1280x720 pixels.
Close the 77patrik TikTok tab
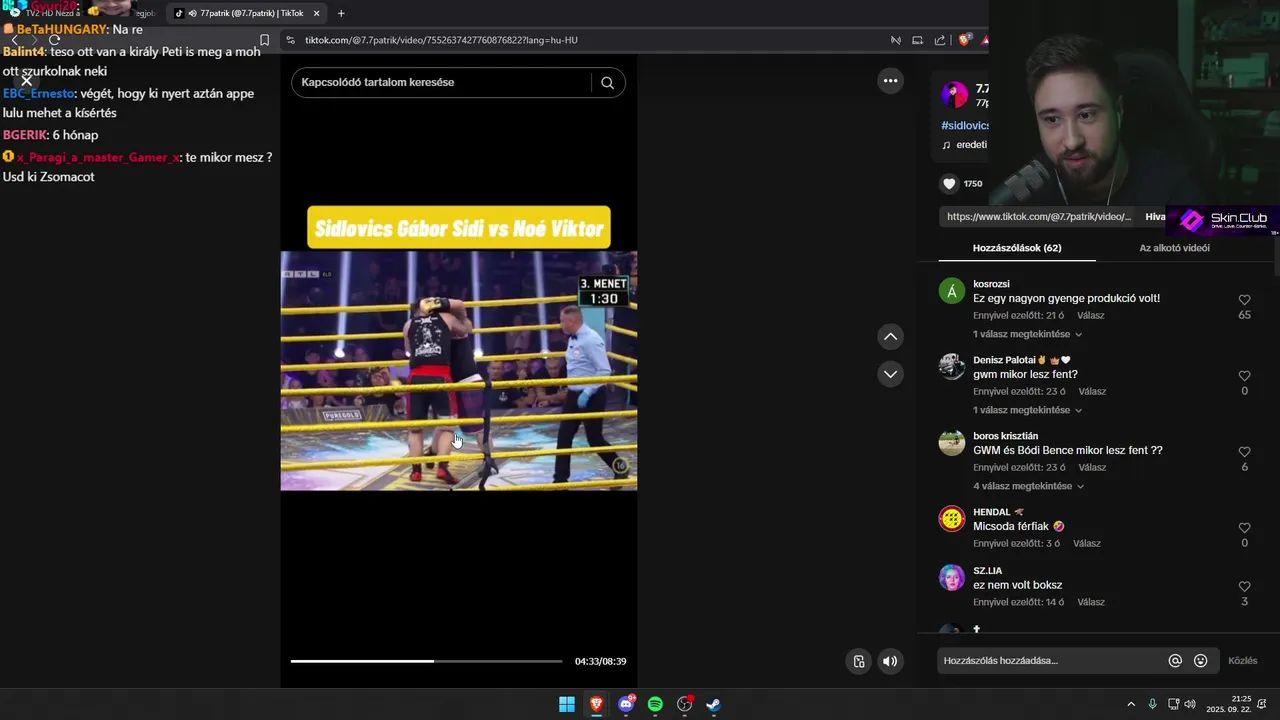[317, 13]
